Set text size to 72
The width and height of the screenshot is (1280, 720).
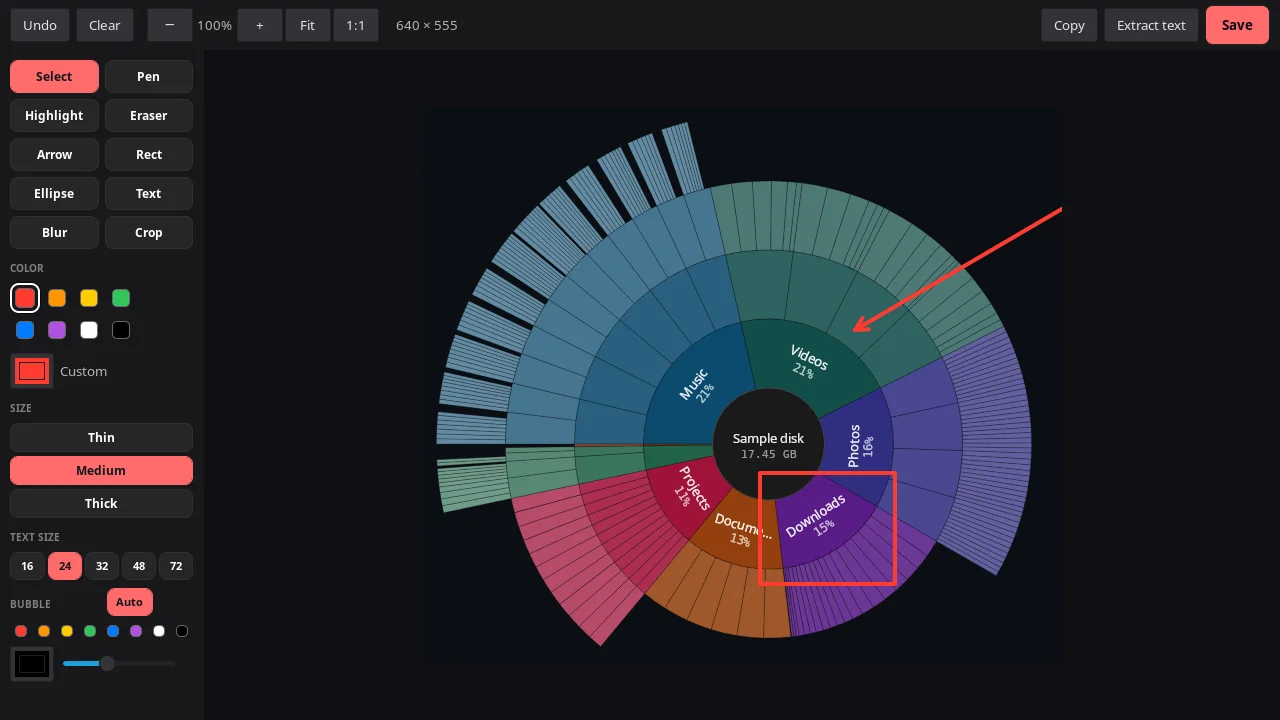[176, 566]
